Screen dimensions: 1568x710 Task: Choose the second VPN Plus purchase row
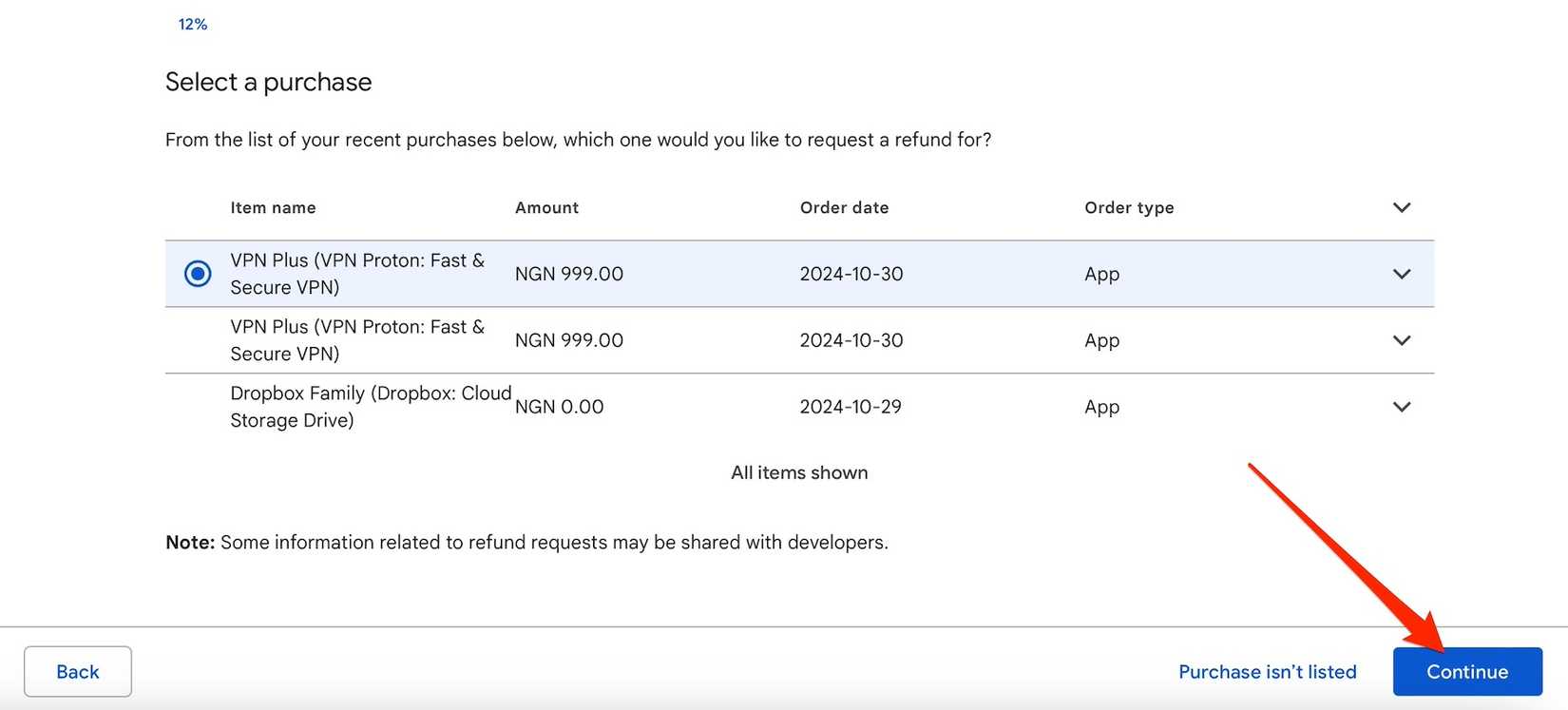356,340
